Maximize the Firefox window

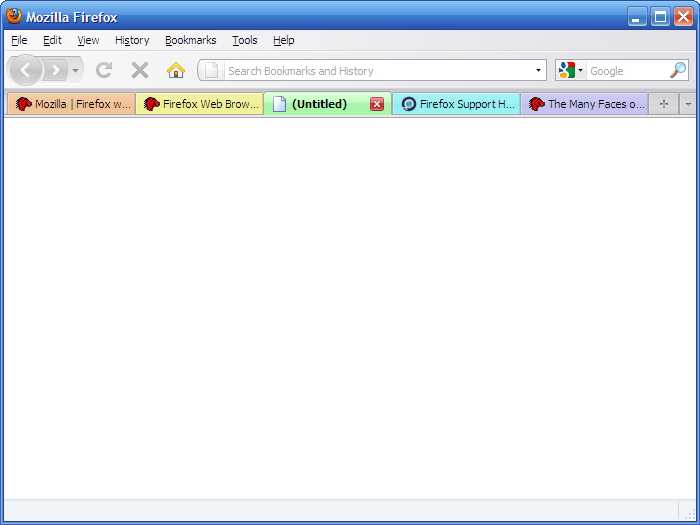point(660,17)
